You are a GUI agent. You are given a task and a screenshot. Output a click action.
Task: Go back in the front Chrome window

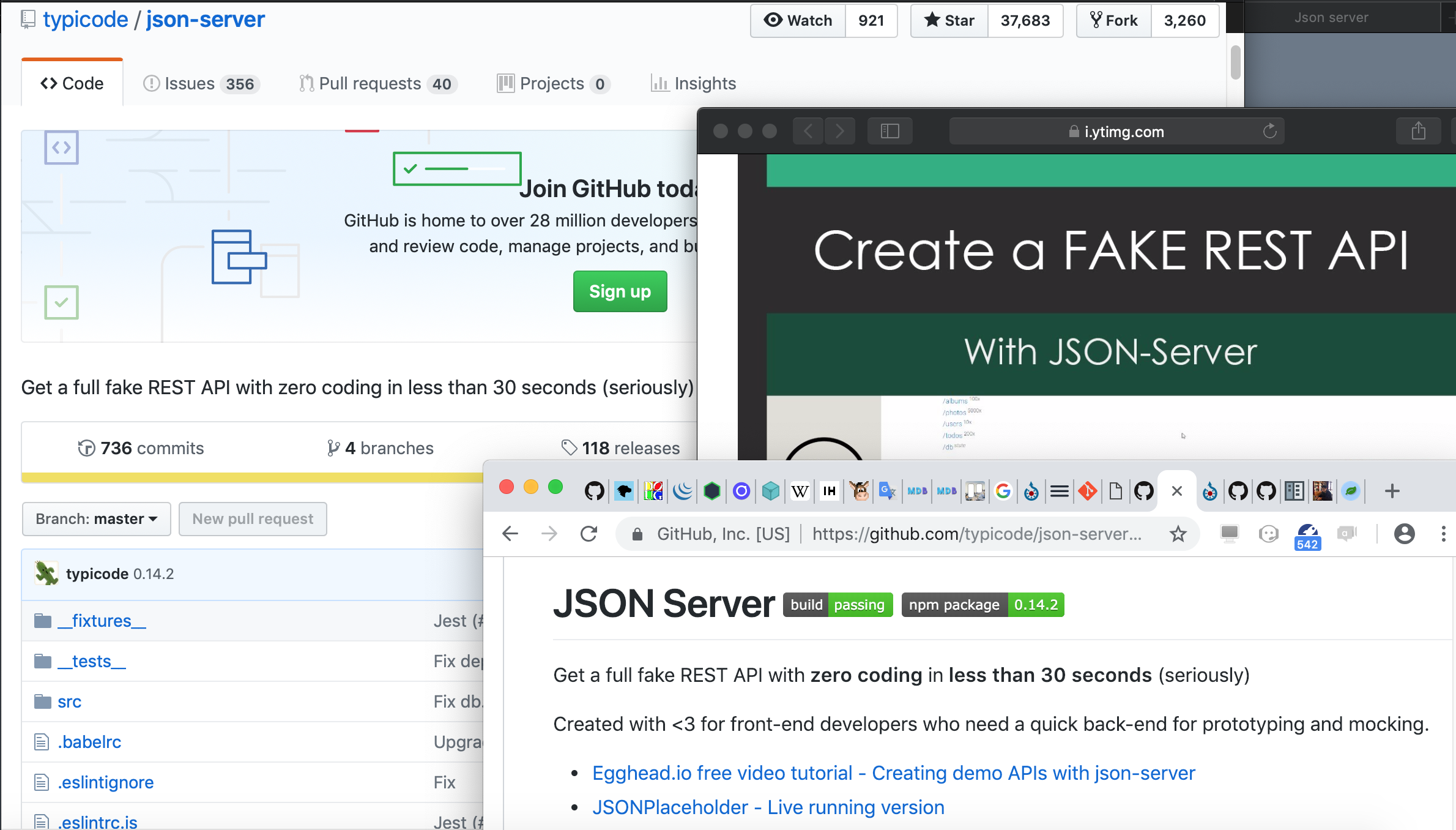click(510, 534)
